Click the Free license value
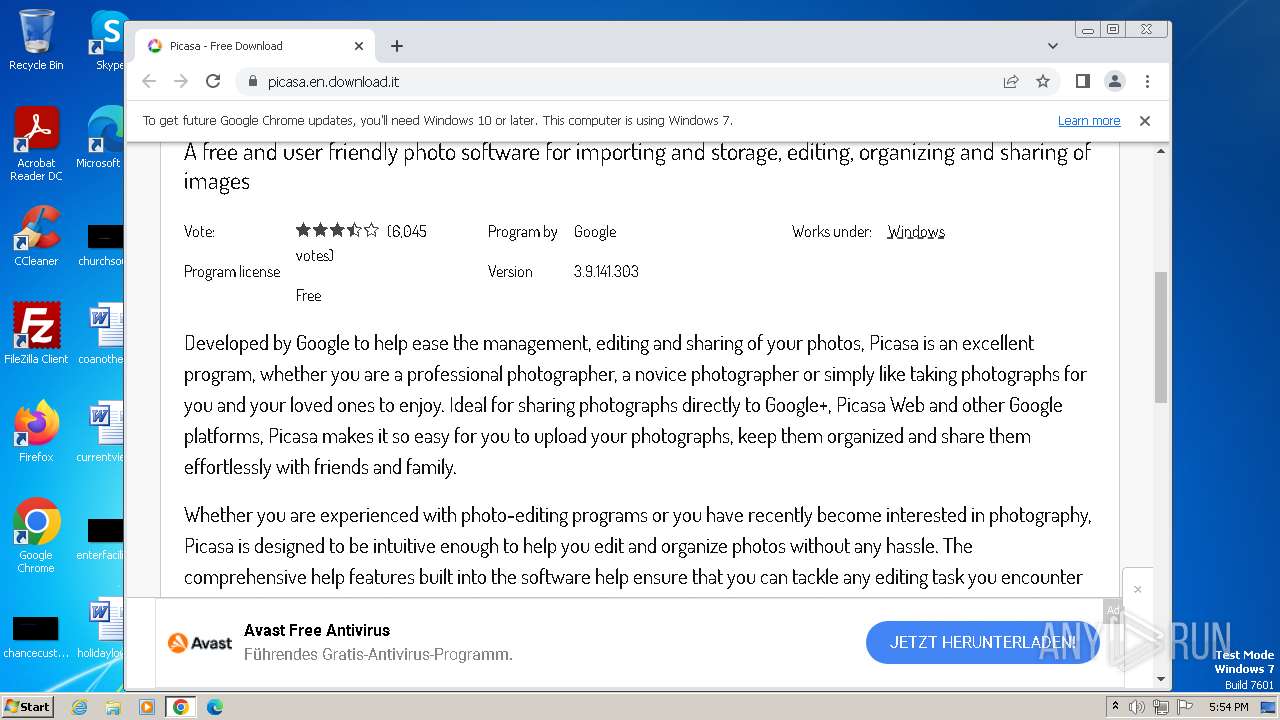 pos(308,296)
